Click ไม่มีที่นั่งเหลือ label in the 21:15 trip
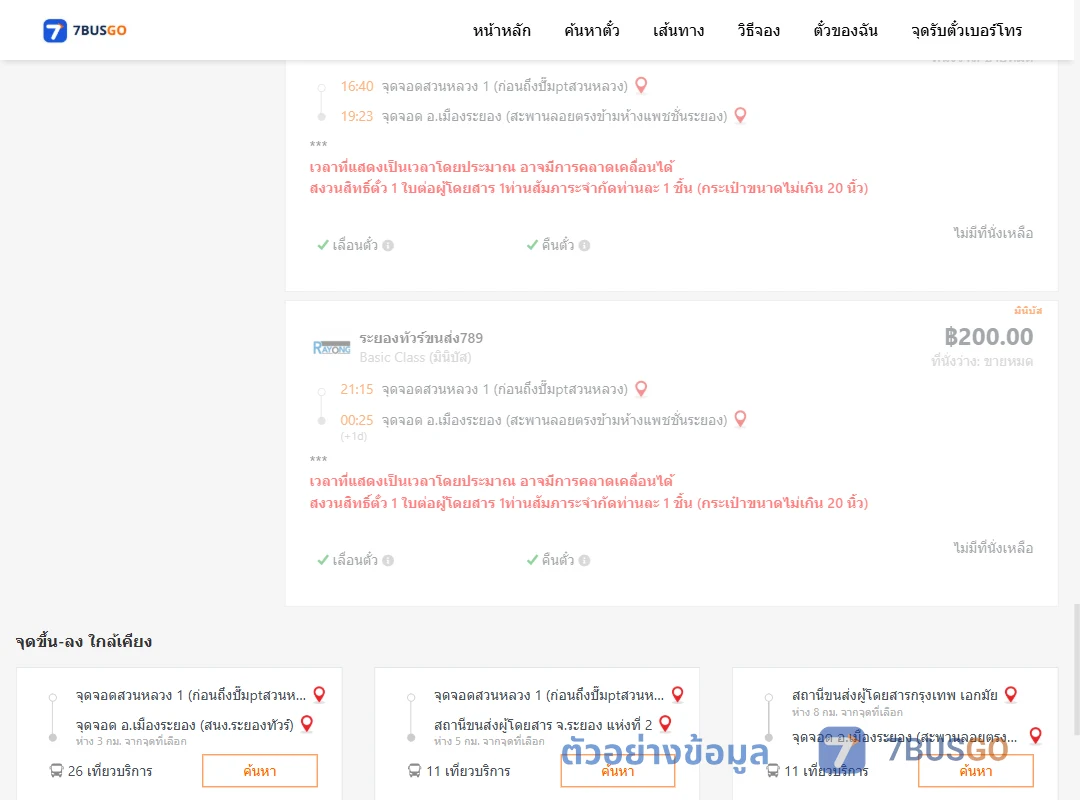Screen dimensions: 1080x800 (x=993, y=548)
